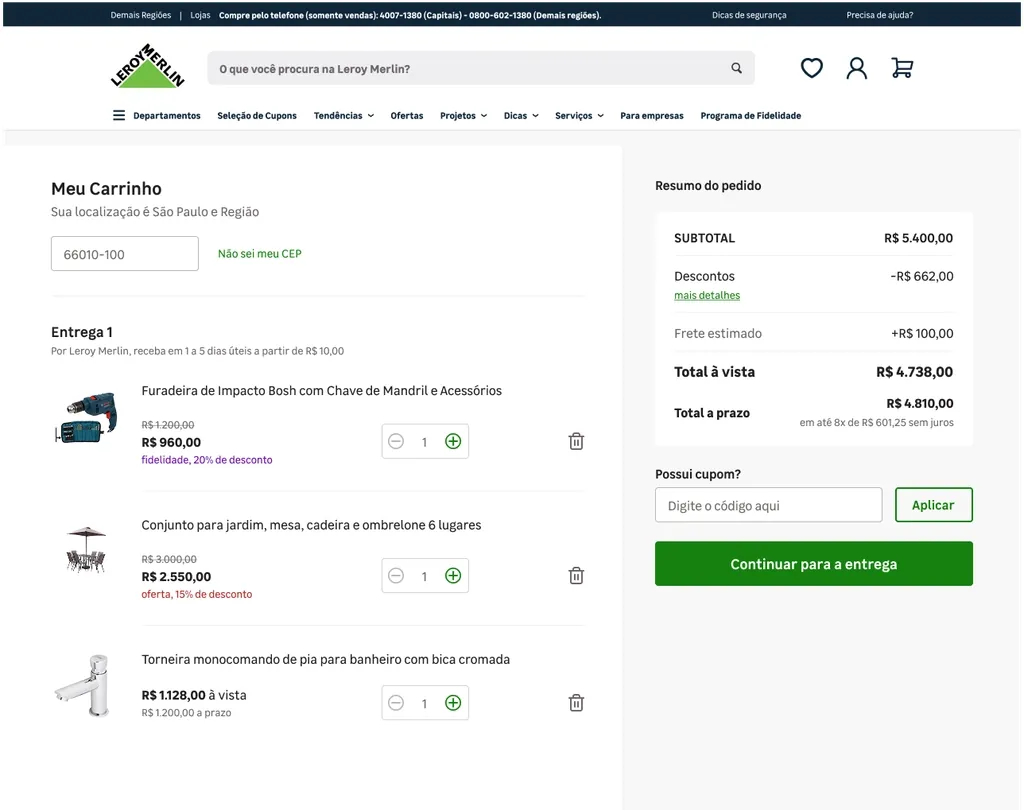Focus the CEP input field
The image size is (1024, 810).
tap(125, 253)
